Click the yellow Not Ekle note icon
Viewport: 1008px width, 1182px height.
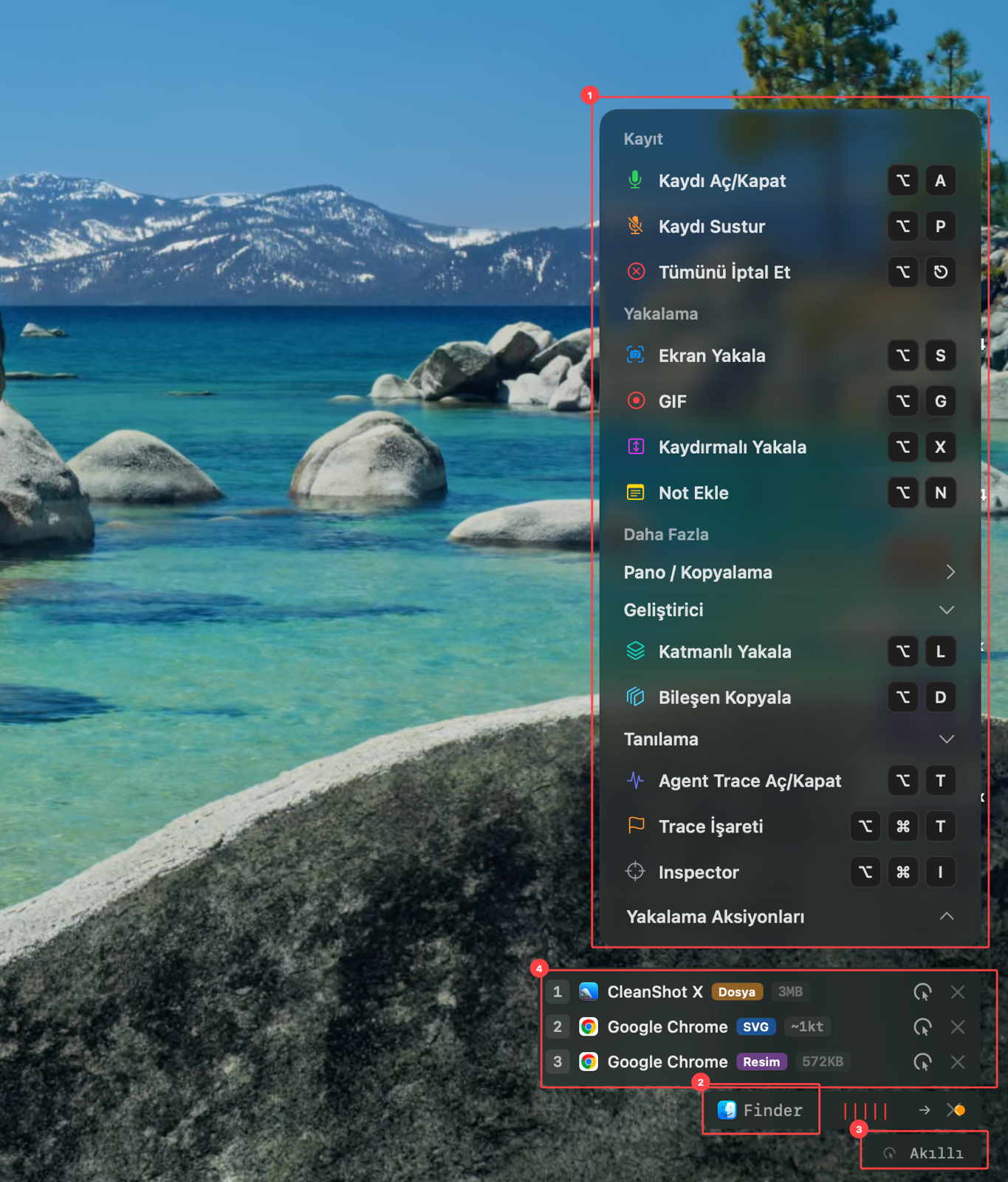click(636, 493)
